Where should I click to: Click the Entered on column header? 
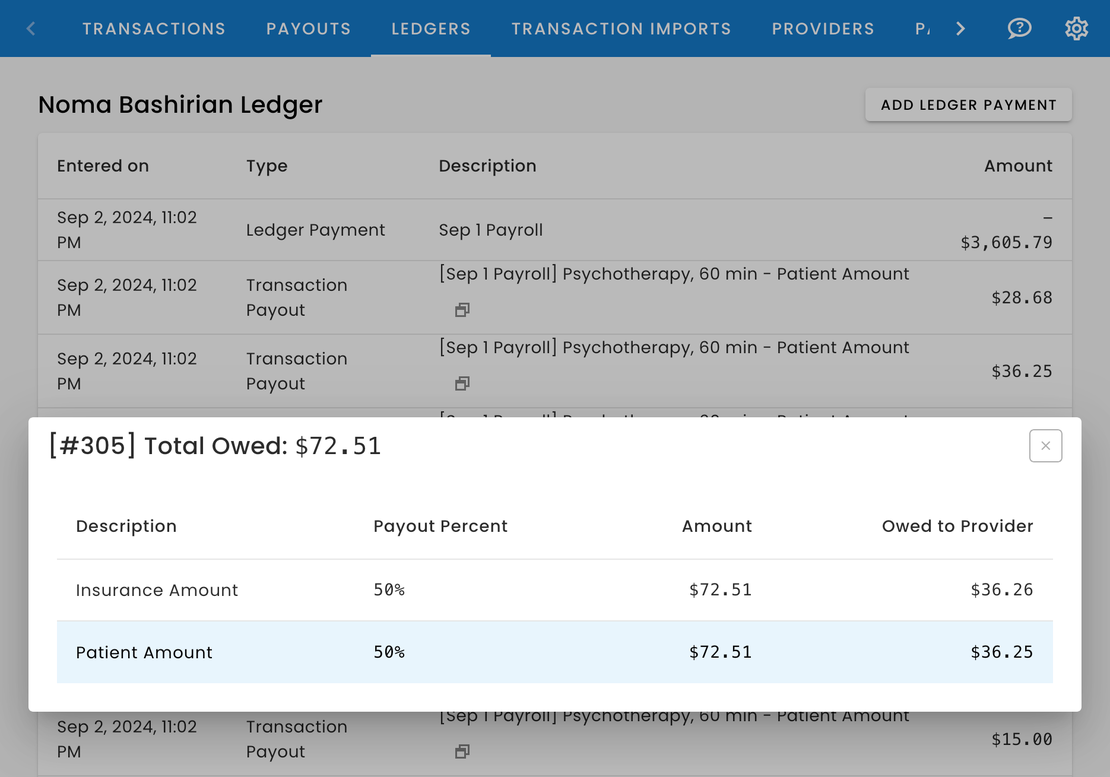tap(103, 166)
